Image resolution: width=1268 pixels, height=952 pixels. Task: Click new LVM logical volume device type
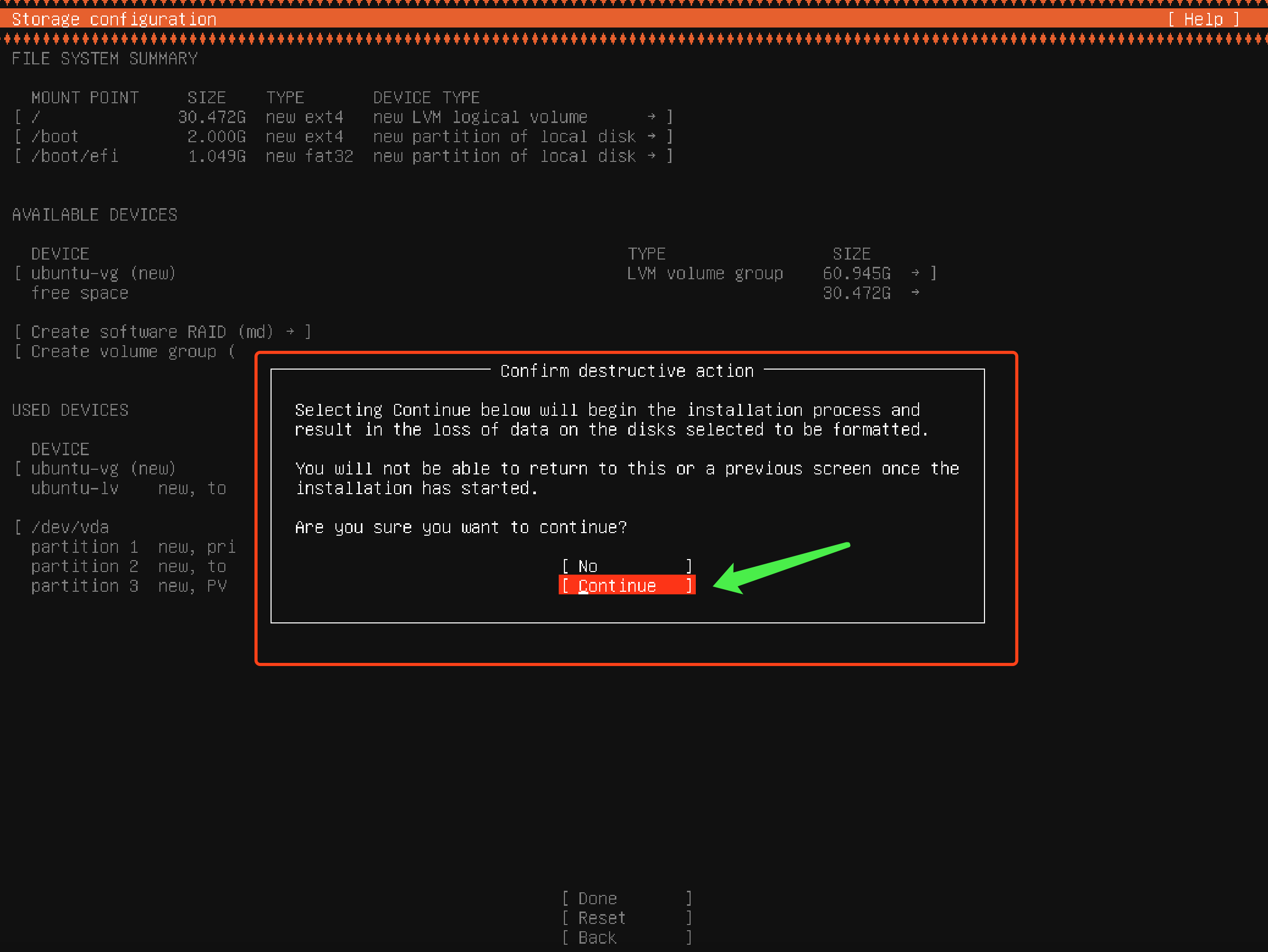480,117
